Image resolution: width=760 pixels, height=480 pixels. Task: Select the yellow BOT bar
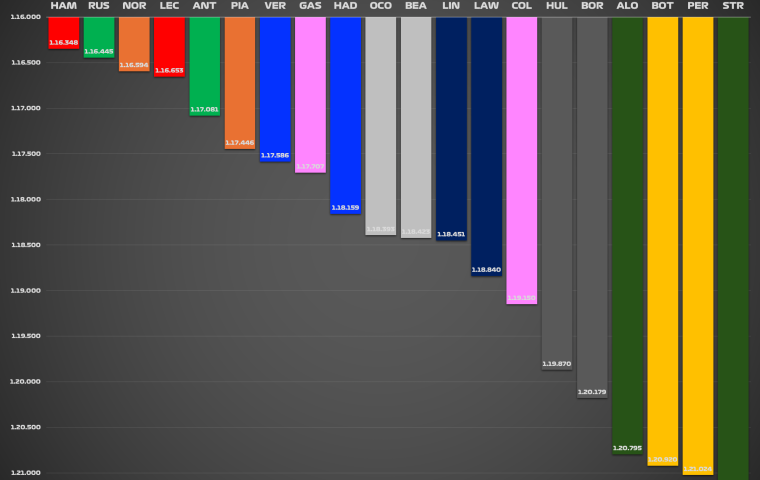[x=662, y=230]
